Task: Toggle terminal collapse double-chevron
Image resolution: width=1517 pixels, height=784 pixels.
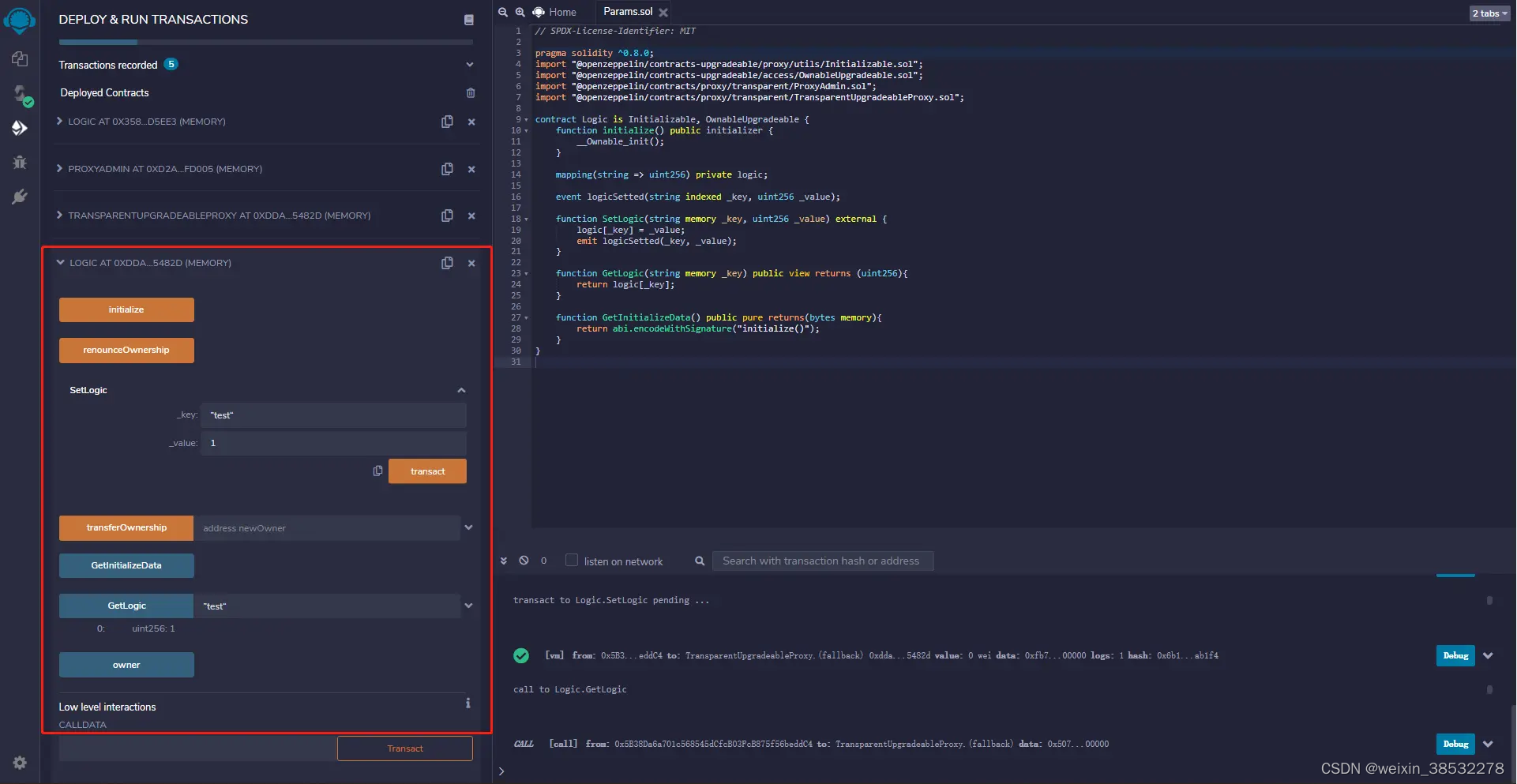Action: [x=504, y=561]
